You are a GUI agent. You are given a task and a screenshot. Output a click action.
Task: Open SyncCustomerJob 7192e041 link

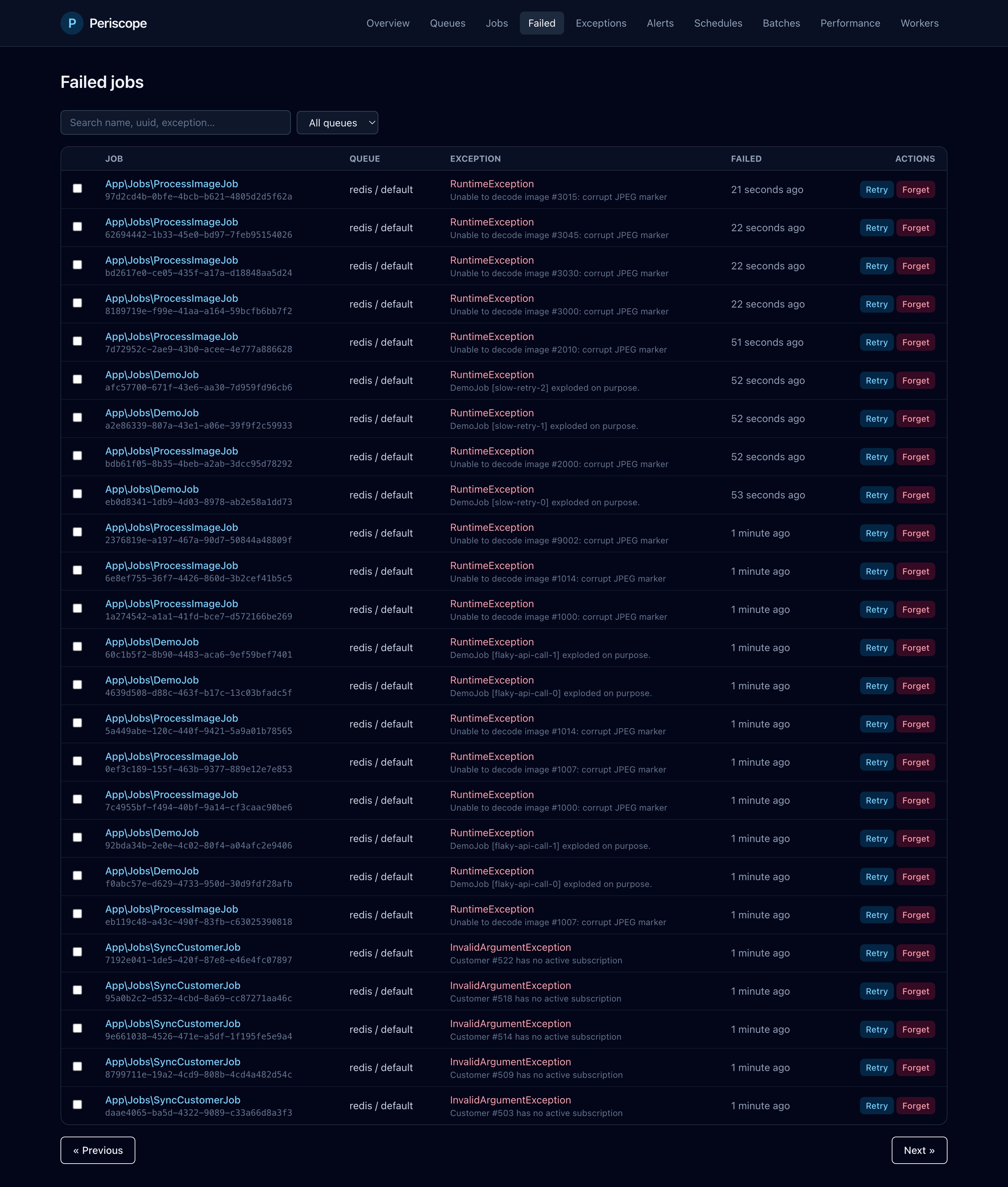(x=172, y=948)
